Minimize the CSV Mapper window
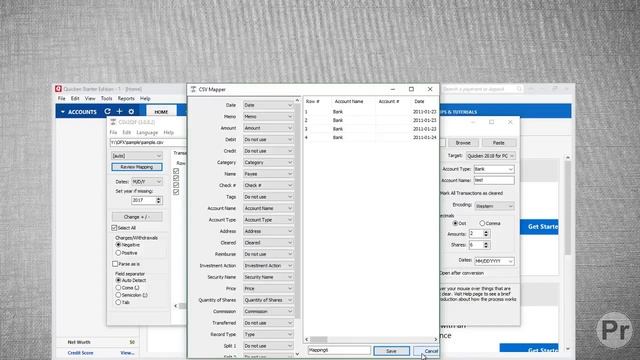This screenshot has width=640, height=360. point(393,89)
